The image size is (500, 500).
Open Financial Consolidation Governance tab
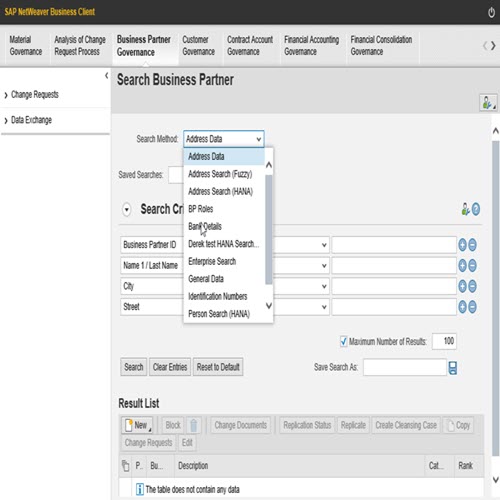(381, 46)
